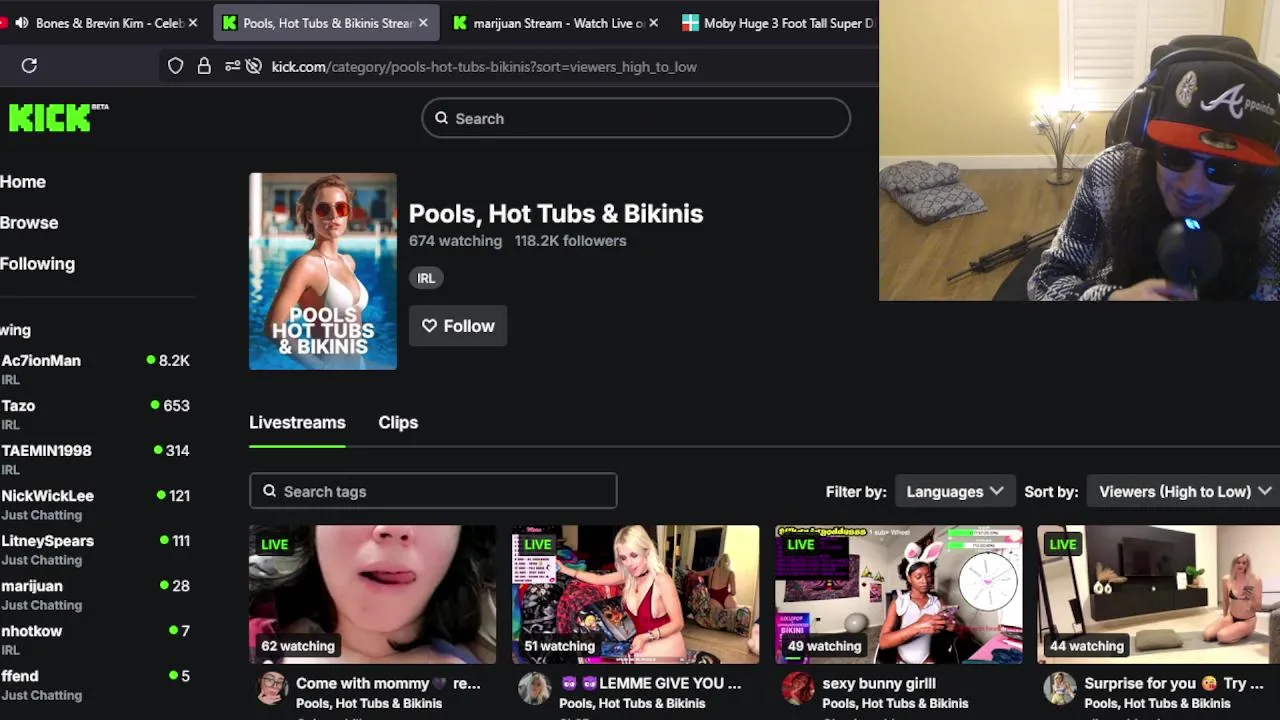Click the top Search field
The height and width of the screenshot is (720, 1280).
tap(636, 118)
